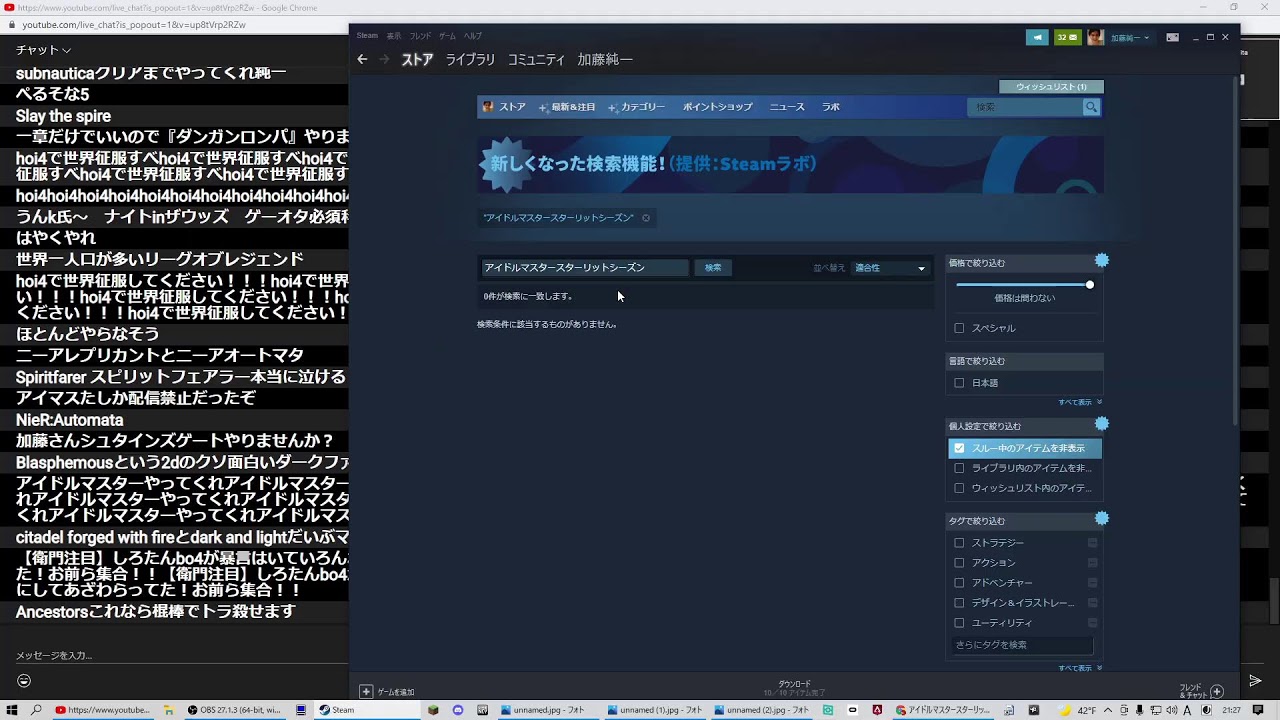Screen dimensions: 1280x720
Task: Open the ウィッシュリスト (1) button
Action: 1051,87
